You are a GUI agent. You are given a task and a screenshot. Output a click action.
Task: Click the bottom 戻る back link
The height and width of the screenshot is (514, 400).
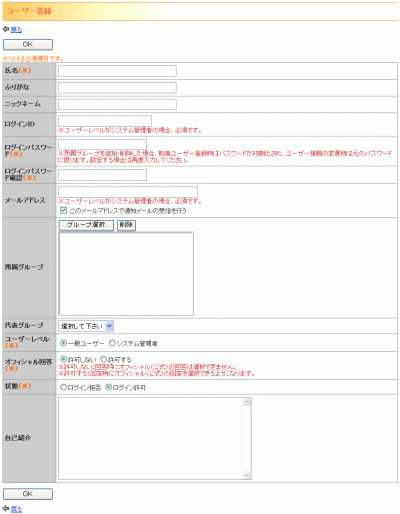pyautogui.click(x=16, y=509)
